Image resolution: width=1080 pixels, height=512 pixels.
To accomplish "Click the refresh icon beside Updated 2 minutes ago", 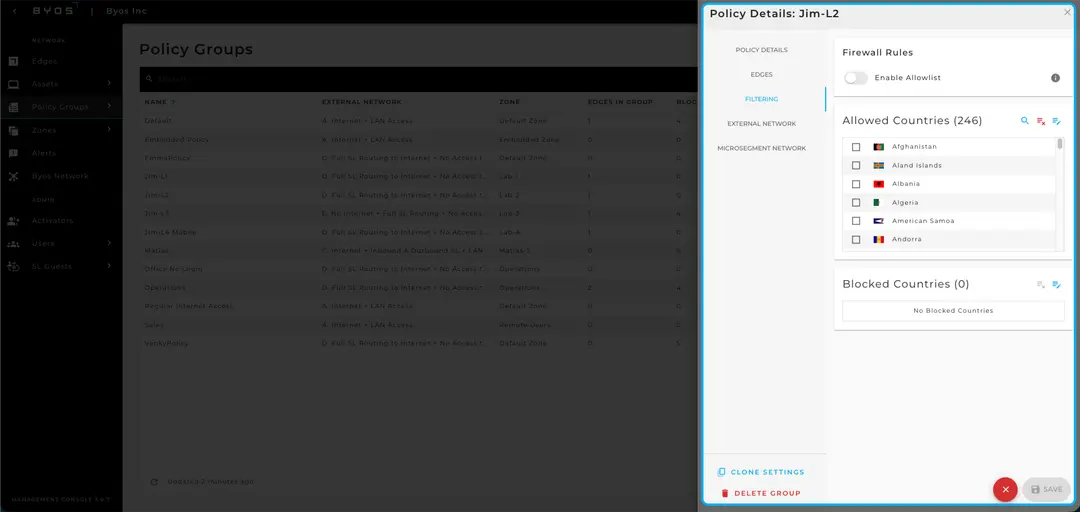I will 154,482.
